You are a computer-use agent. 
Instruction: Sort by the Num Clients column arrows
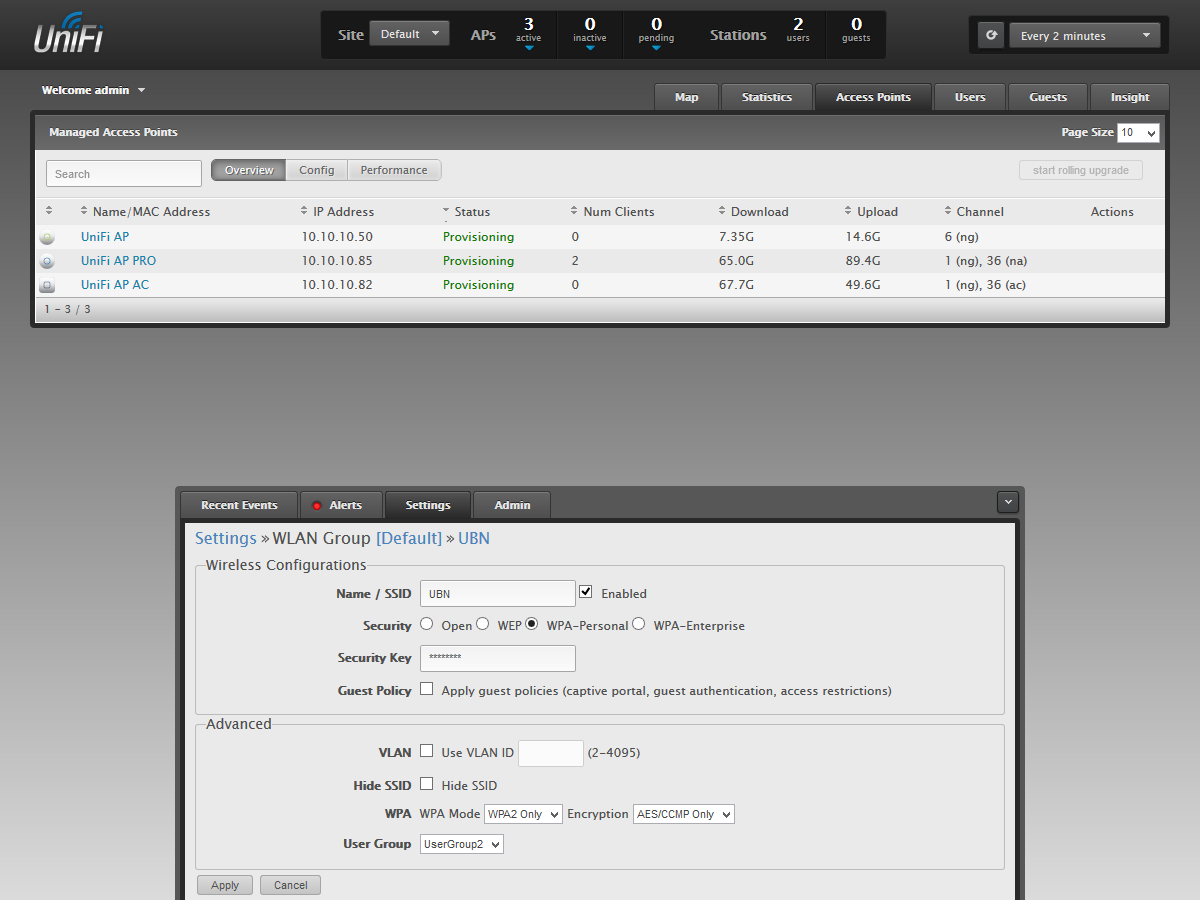(x=574, y=211)
